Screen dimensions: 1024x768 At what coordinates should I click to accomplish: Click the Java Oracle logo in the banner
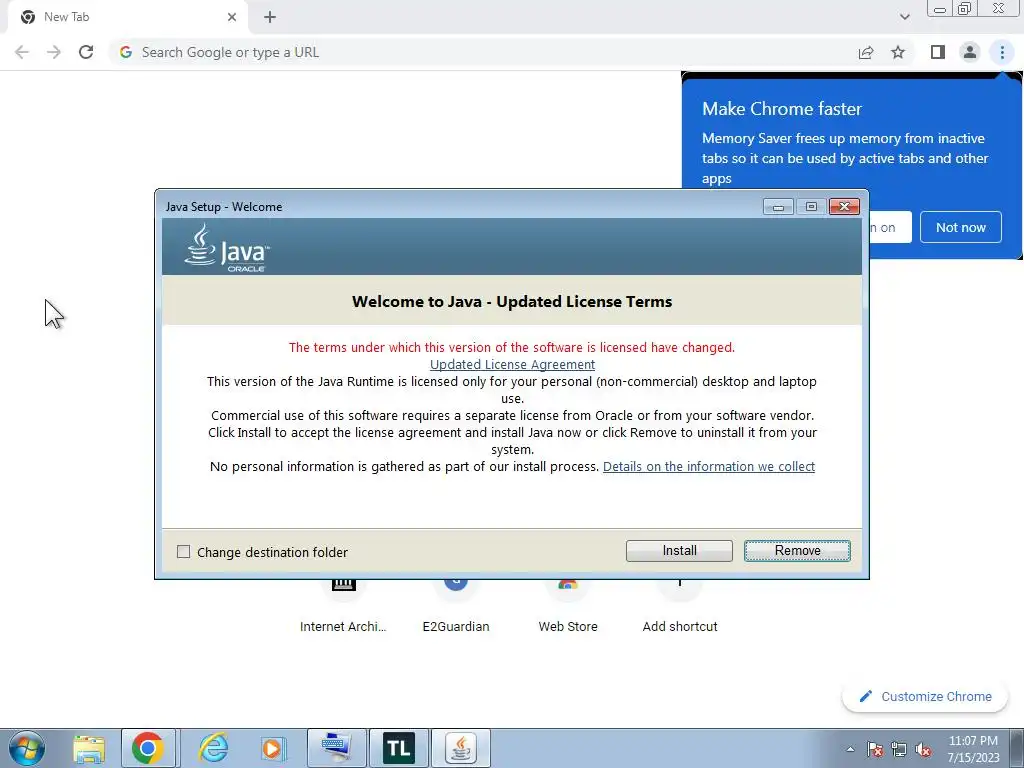(227, 248)
